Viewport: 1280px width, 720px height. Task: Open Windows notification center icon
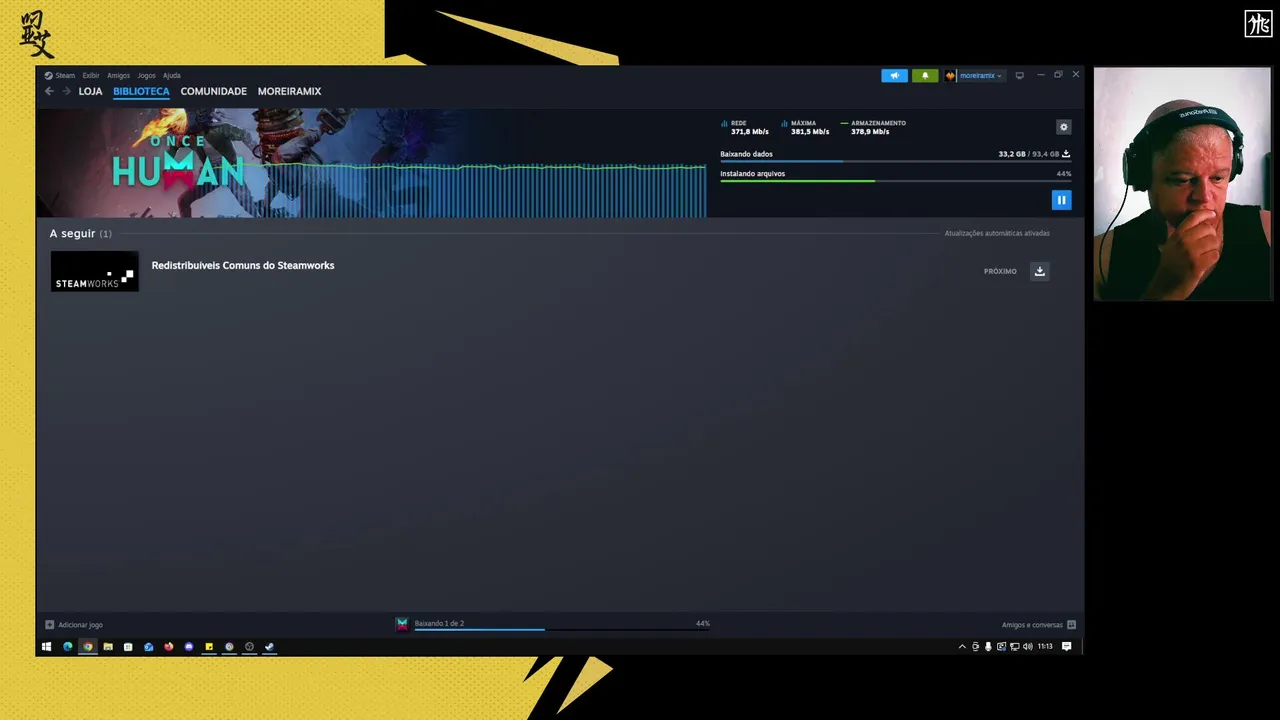[x=1066, y=647]
